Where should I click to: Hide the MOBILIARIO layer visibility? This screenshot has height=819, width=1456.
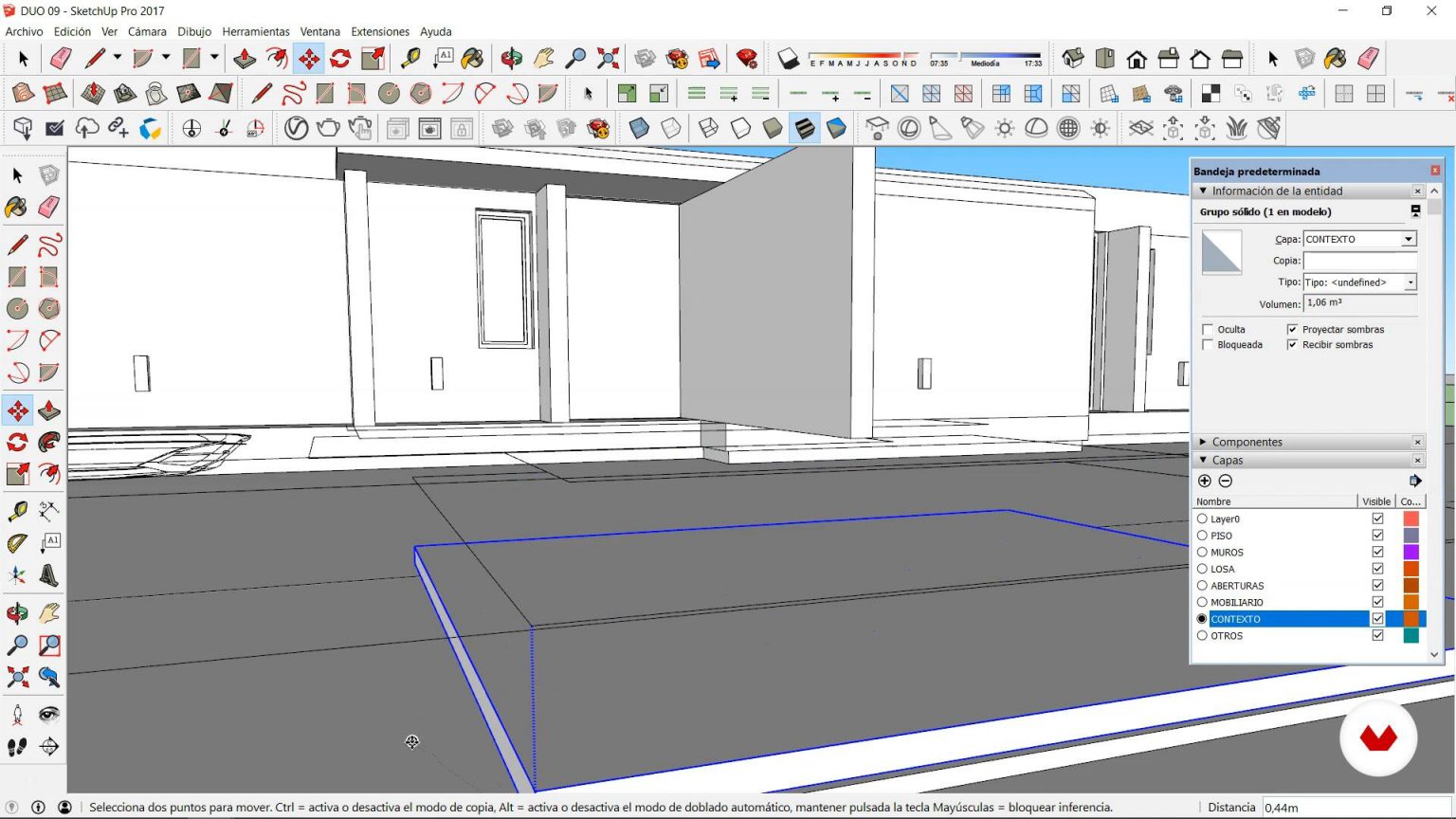coord(1377,602)
